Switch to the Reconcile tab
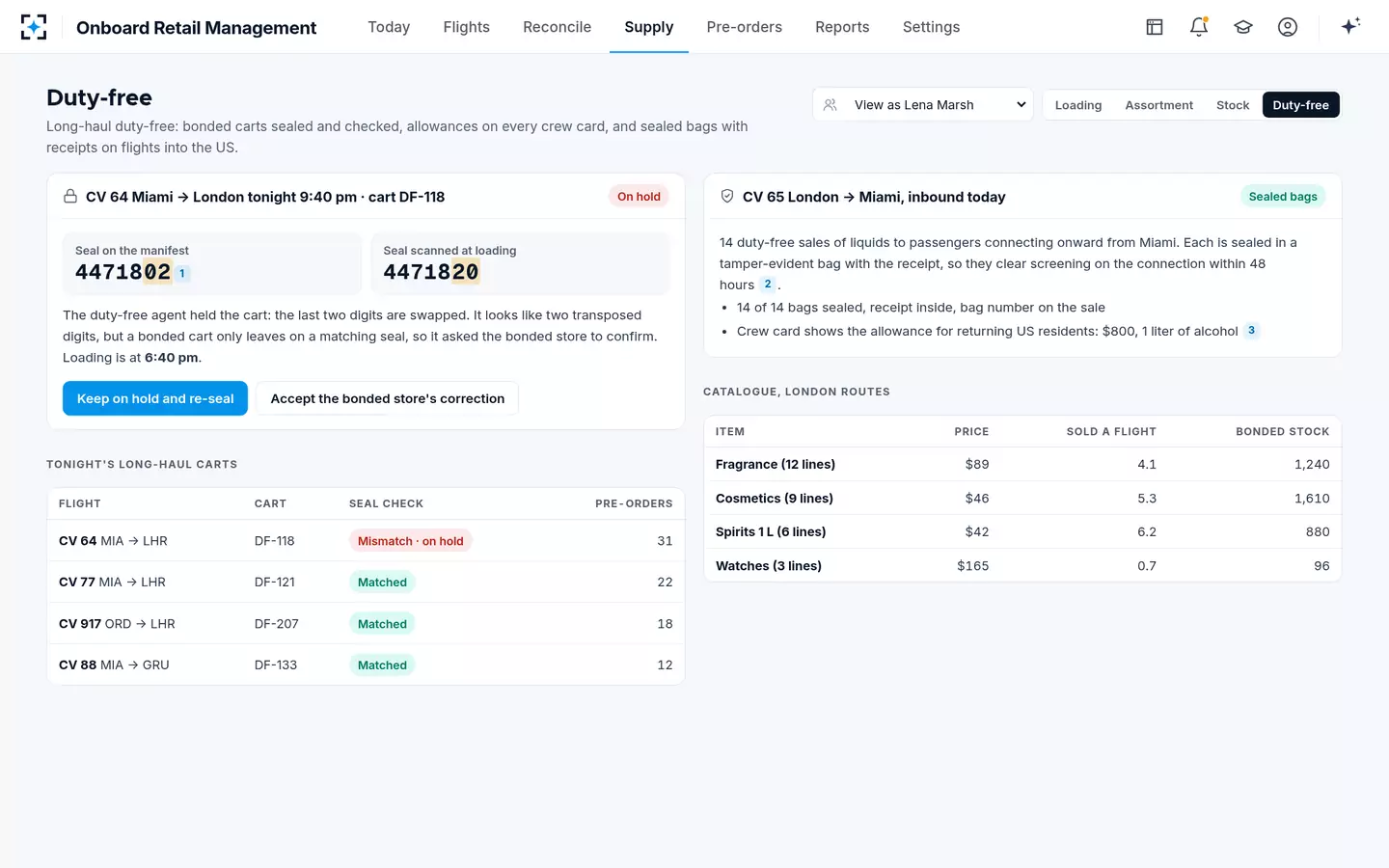Screen dimensions: 1389x868 coord(557,27)
